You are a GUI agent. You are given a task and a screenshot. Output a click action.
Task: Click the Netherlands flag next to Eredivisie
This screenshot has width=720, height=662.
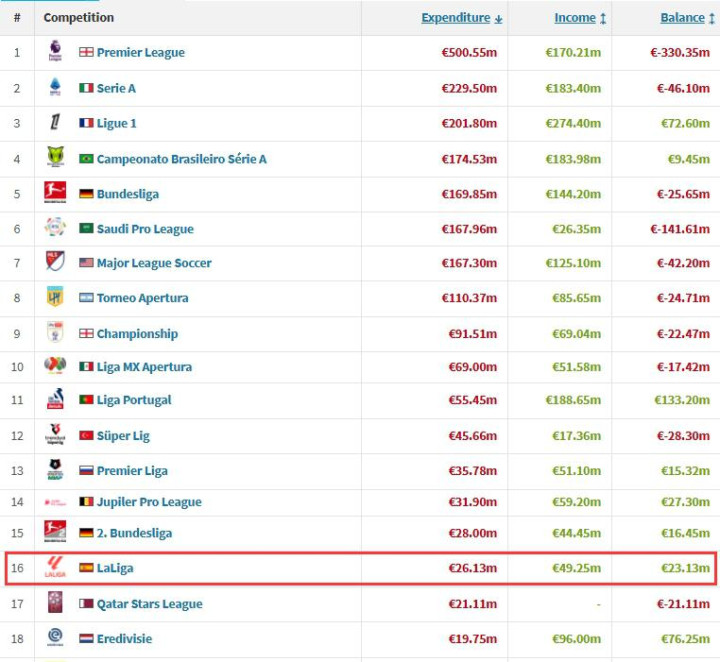[86, 639]
